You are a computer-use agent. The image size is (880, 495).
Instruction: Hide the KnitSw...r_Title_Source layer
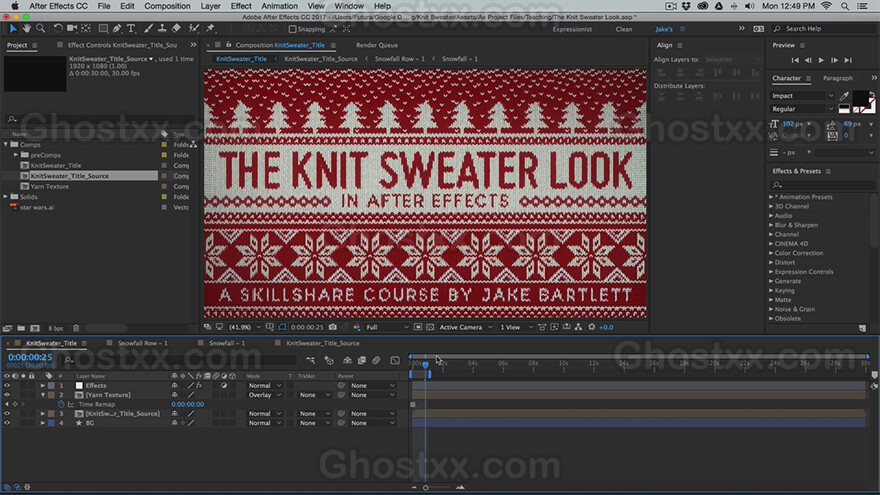click(7, 414)
